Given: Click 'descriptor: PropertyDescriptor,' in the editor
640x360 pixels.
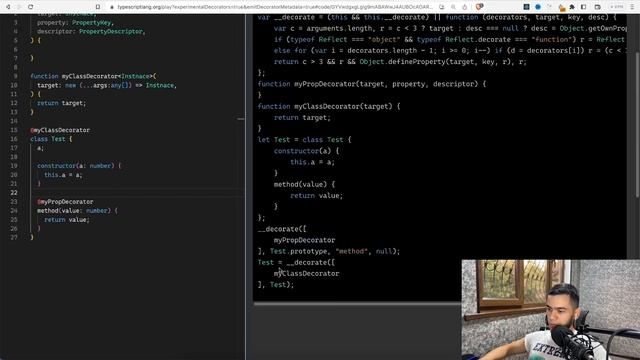Looking at the screenshot, I should click(x=91, y=31).
